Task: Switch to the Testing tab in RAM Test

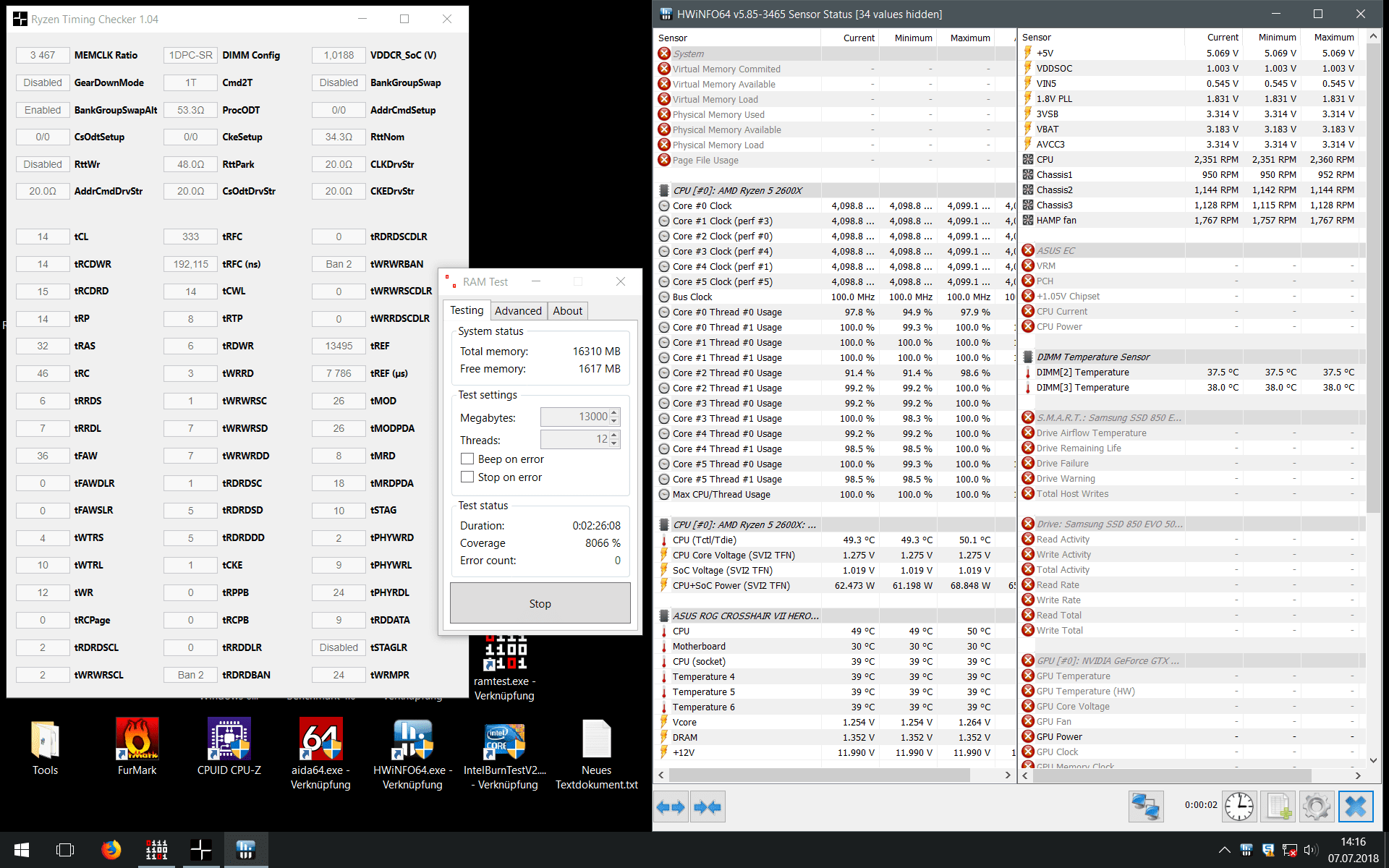Action: point(467,310)
